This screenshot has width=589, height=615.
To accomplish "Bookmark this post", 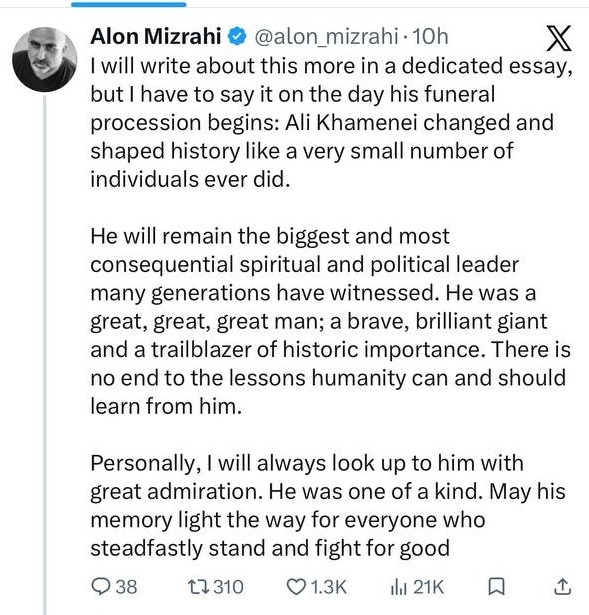I will tap(496, 587).
